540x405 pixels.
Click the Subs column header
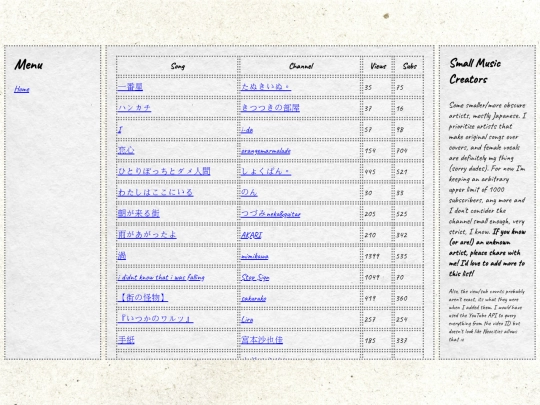(410, 66)
